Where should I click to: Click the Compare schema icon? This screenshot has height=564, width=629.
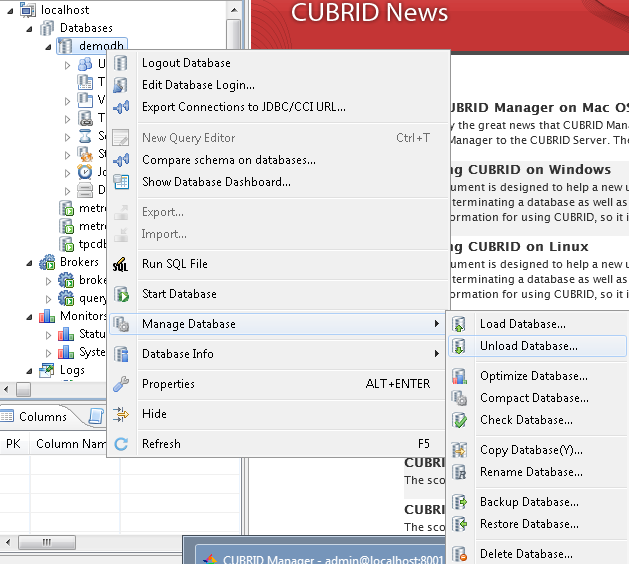pyautogui.click(x=121, y=160)
